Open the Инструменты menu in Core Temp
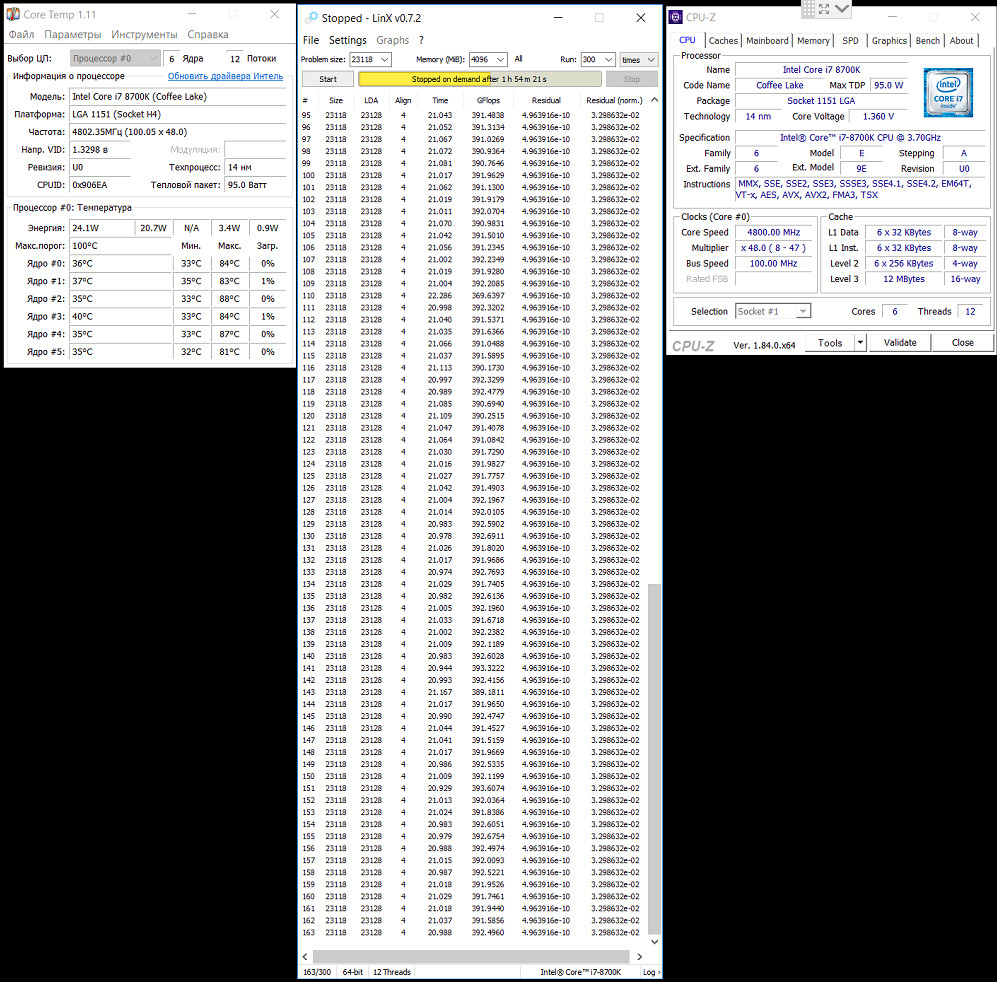This screenshot has width=997, height=982. pyautogui.click(x=144, y=34)
